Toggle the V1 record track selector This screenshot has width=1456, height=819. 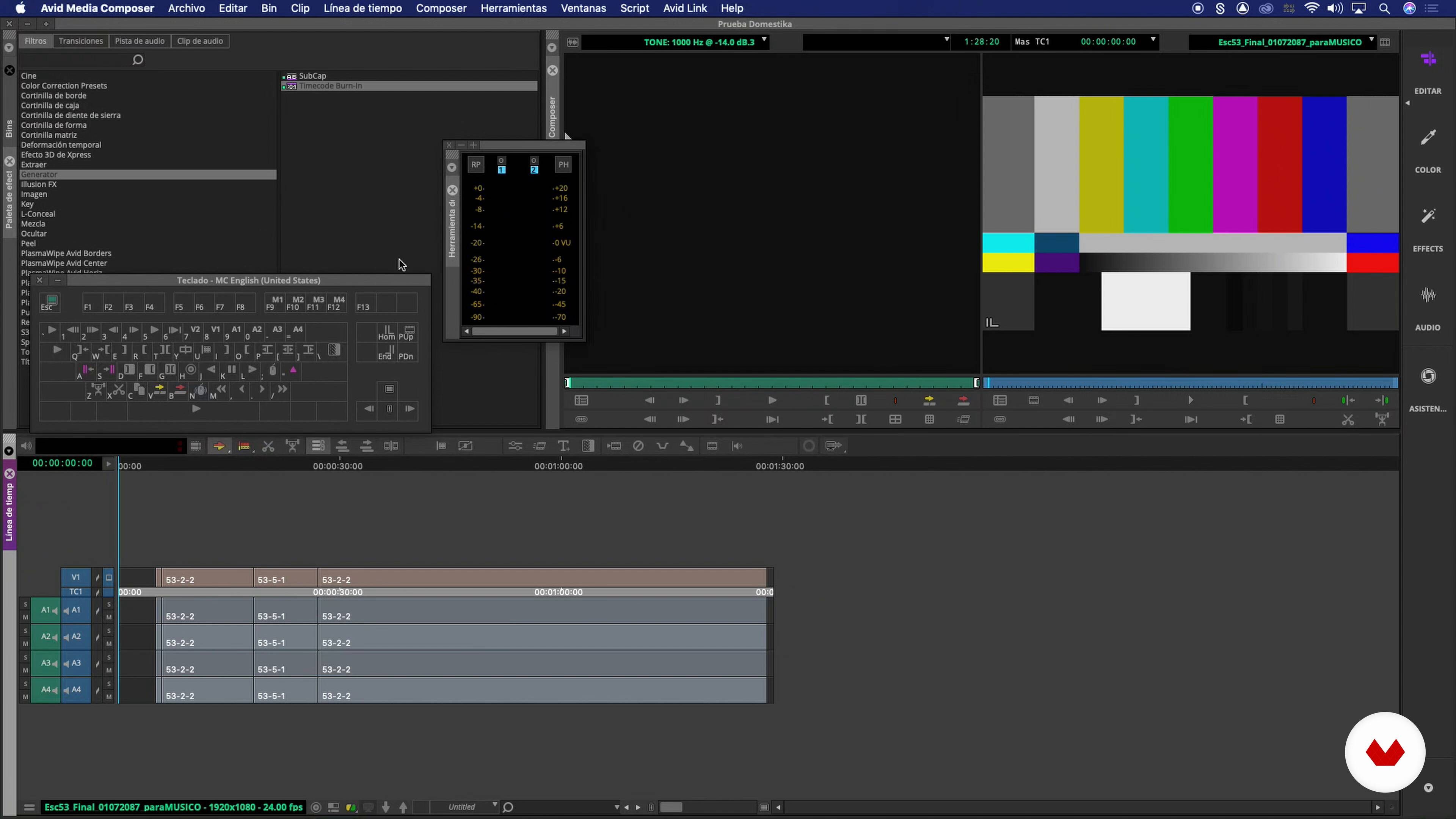click(76, 577)
